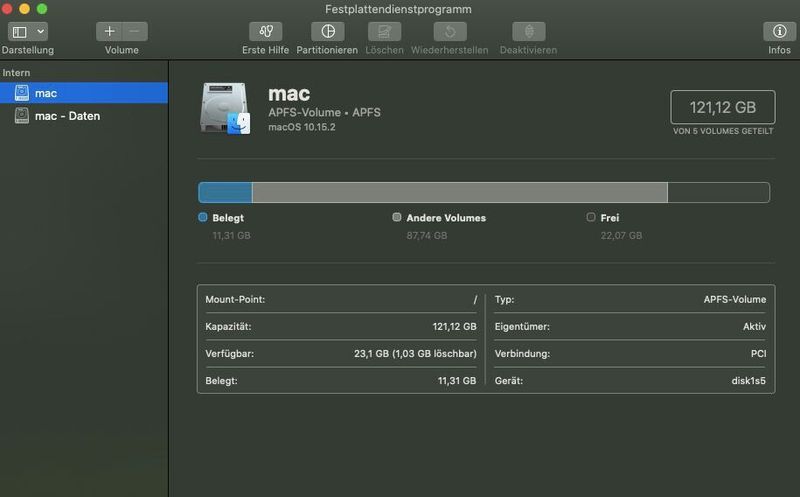800x497 pixels.
Task: Open the Partitionieren pie icon
Action: pos(328,32)
